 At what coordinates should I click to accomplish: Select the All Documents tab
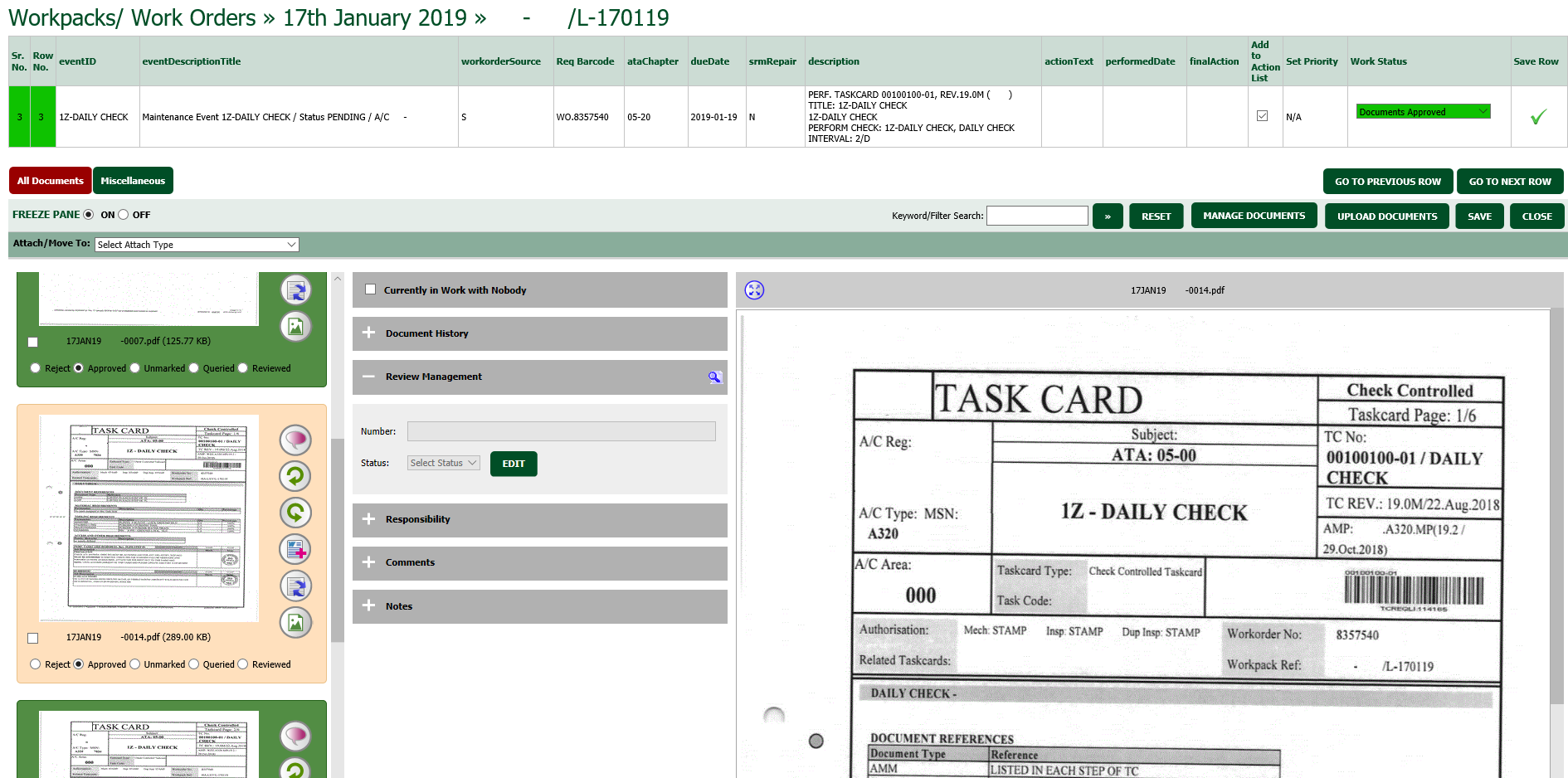[x=50, y=180]
